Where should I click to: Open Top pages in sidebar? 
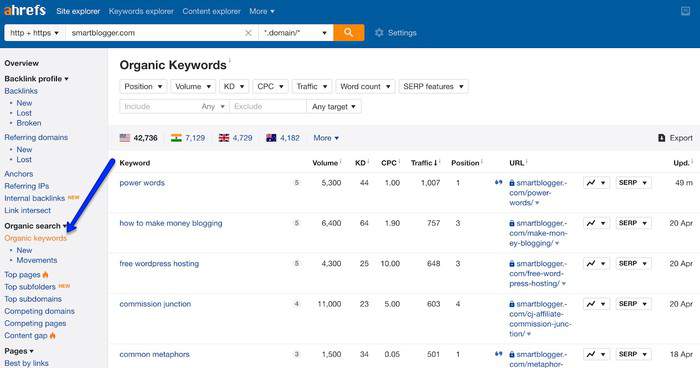(22, 275)
